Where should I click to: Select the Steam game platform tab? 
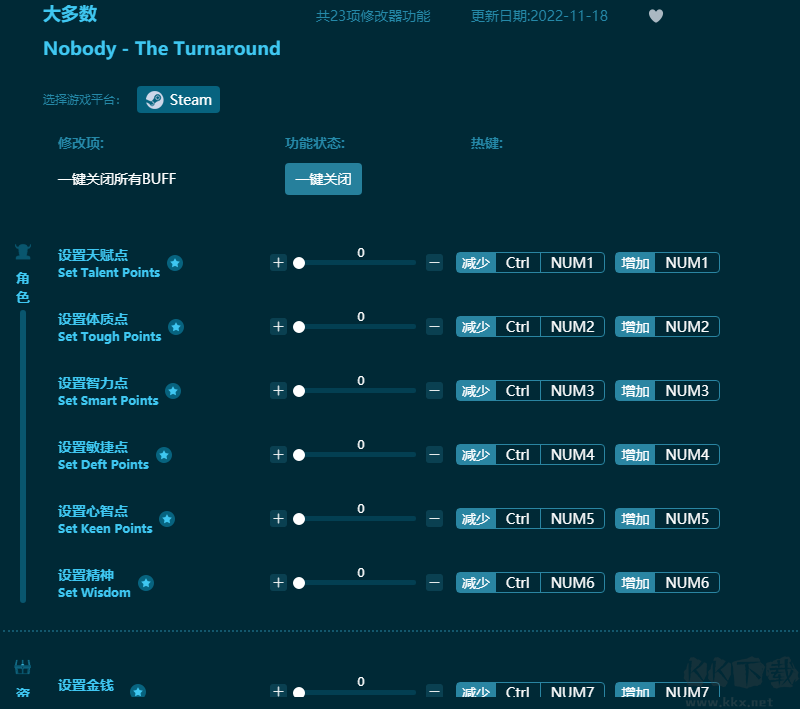click(178, 100)
